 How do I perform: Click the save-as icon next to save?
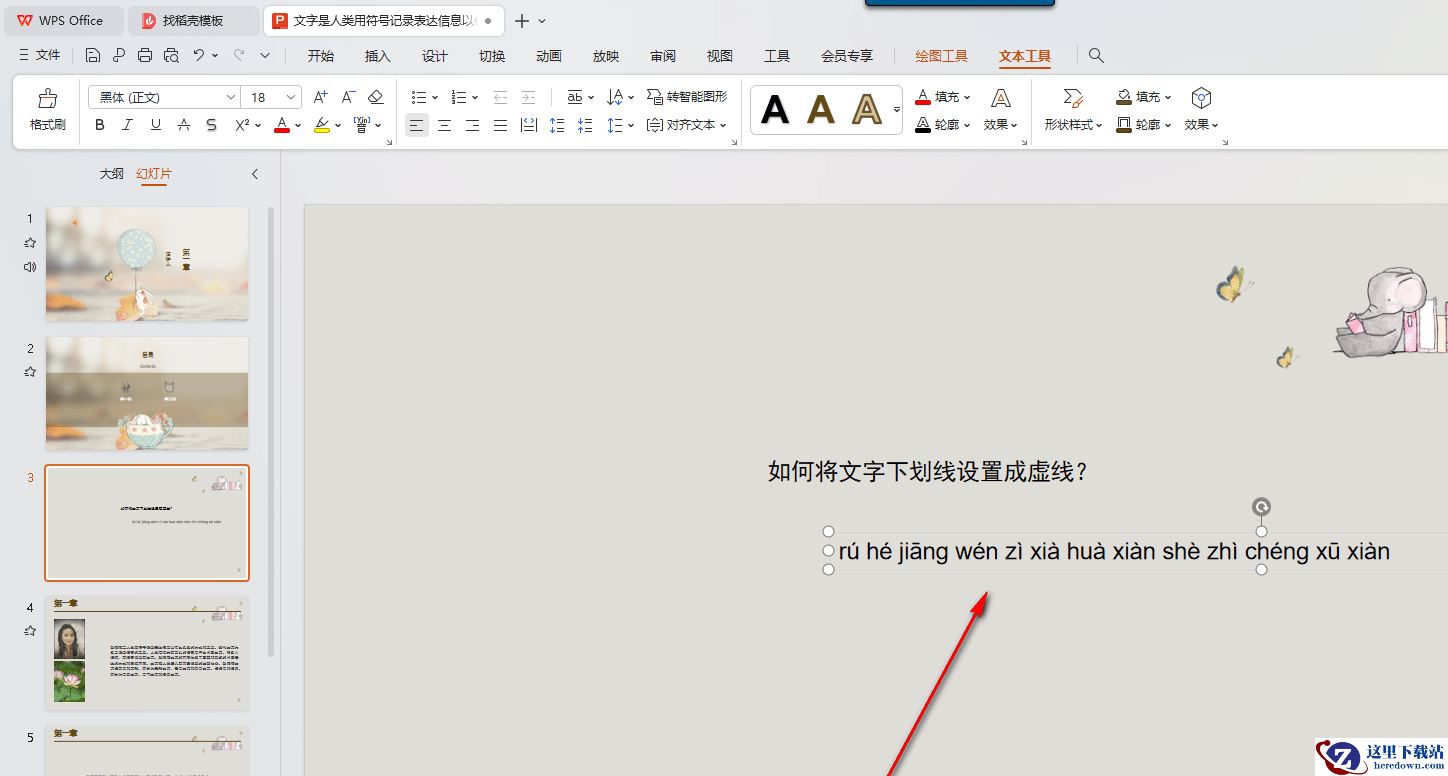tap(119, 55)
